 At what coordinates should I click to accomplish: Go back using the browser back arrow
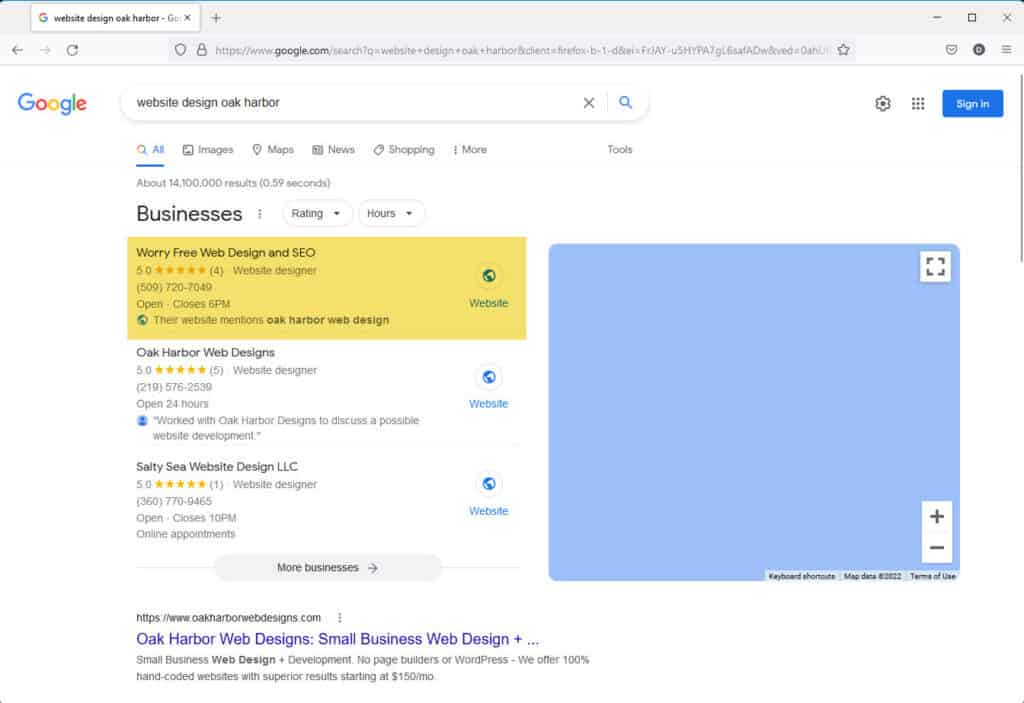tap(18, 50)
